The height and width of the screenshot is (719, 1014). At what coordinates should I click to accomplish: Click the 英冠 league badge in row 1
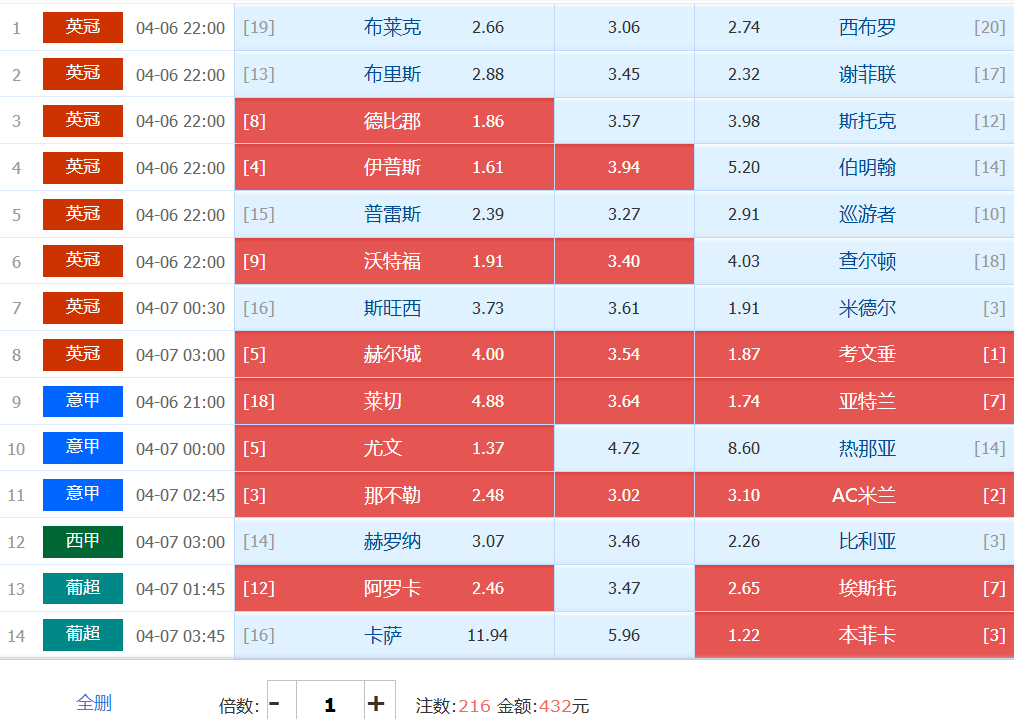tap(83, 27)
